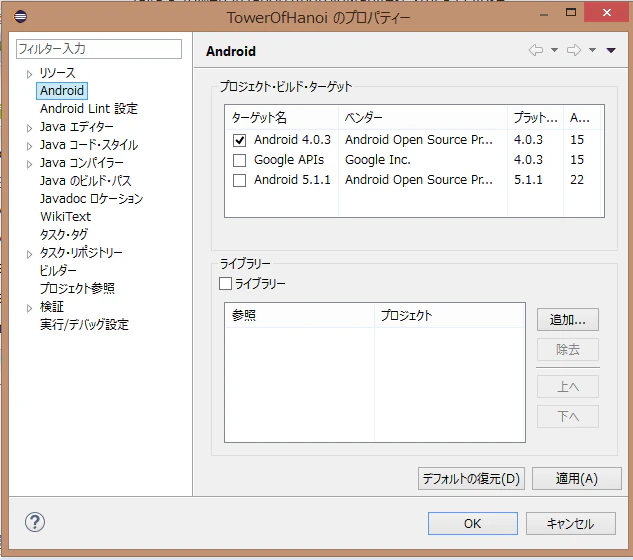Check the Android 4.0.3 target checkbox
The image size is (633, 560).
pos(239,140)
